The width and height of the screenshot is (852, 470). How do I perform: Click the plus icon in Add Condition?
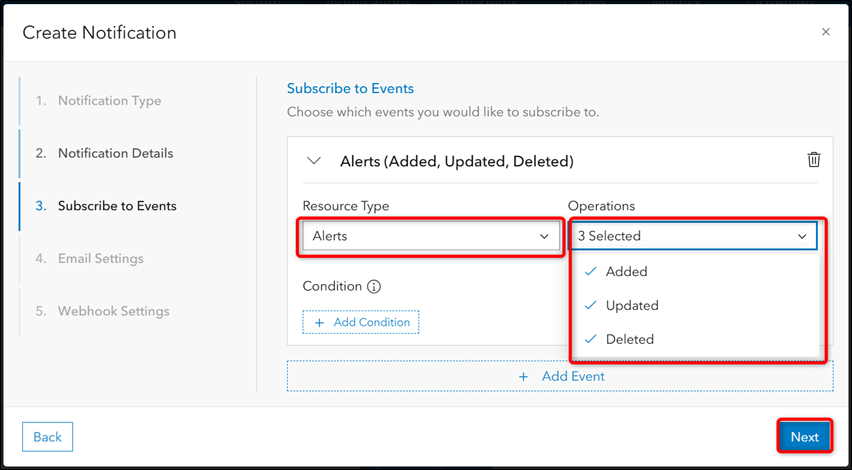pos(320,323)
